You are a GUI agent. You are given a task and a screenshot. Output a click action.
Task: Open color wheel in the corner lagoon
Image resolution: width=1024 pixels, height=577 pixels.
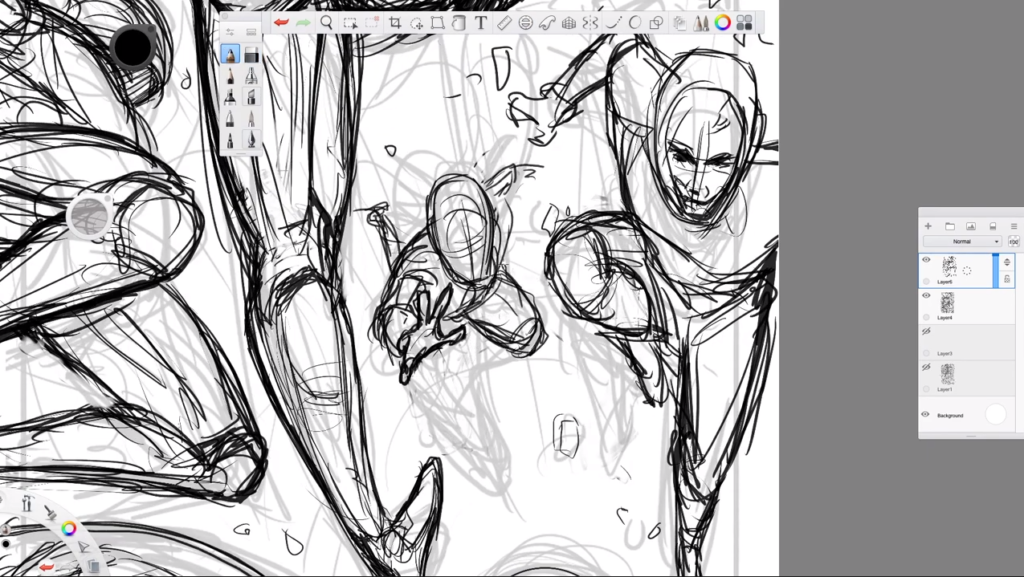click(x=69, y=528)
